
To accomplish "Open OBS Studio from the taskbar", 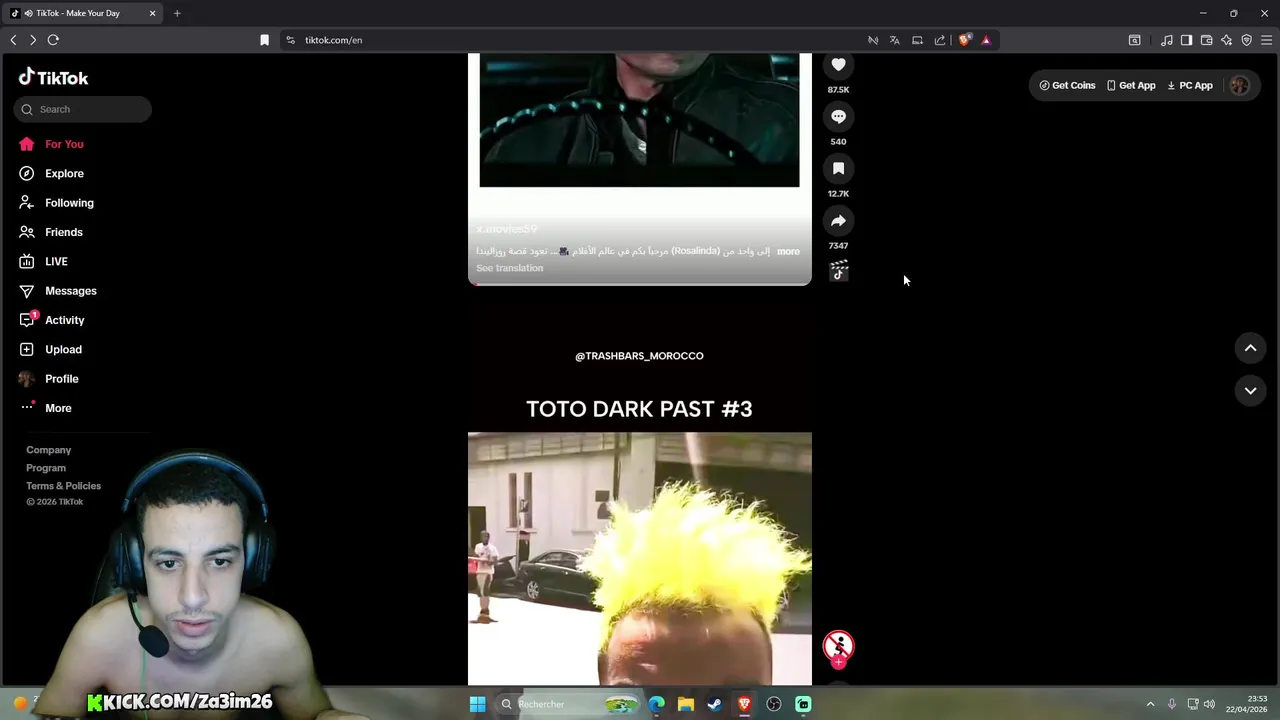I will [774, 704].
